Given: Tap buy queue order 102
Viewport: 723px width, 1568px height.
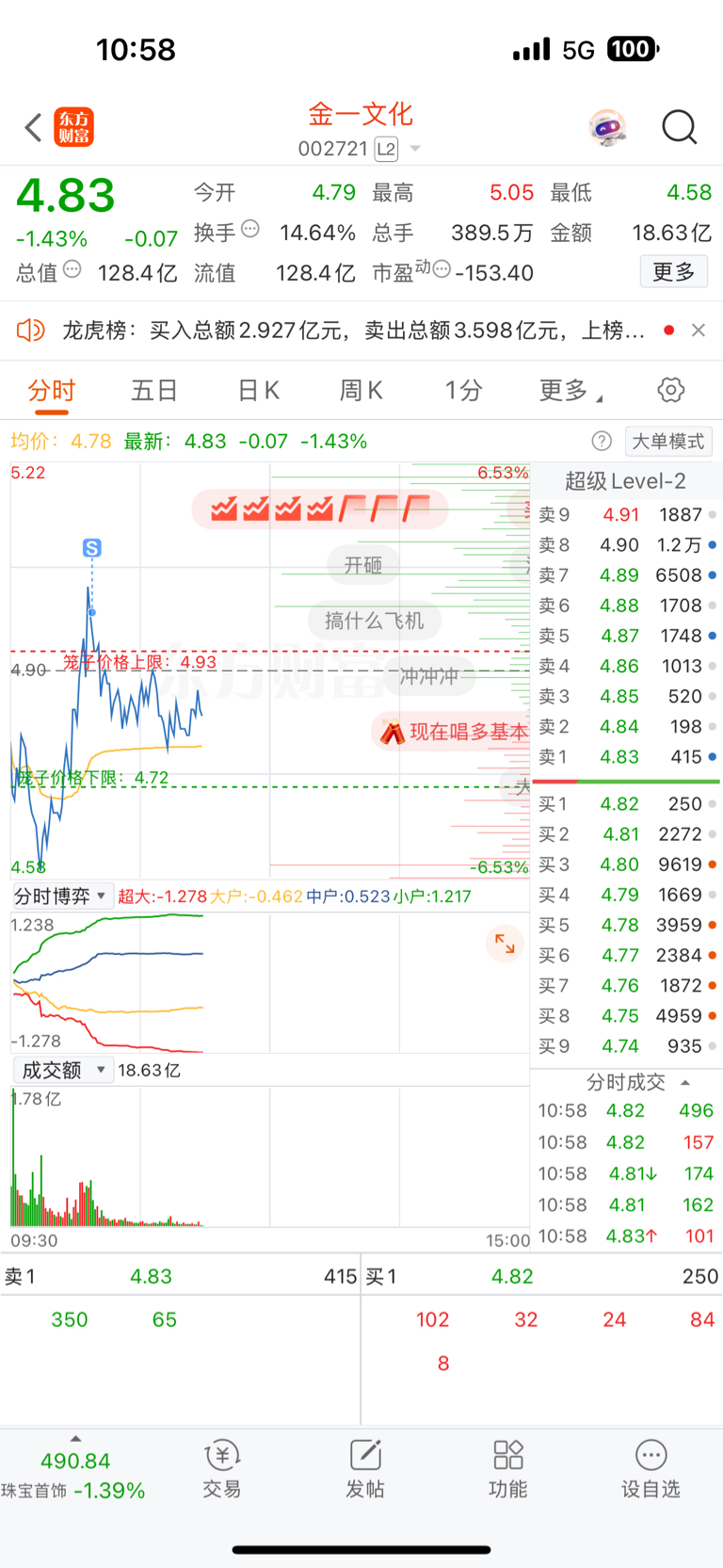Looking at the screenshot, I should pos(432,1319).
